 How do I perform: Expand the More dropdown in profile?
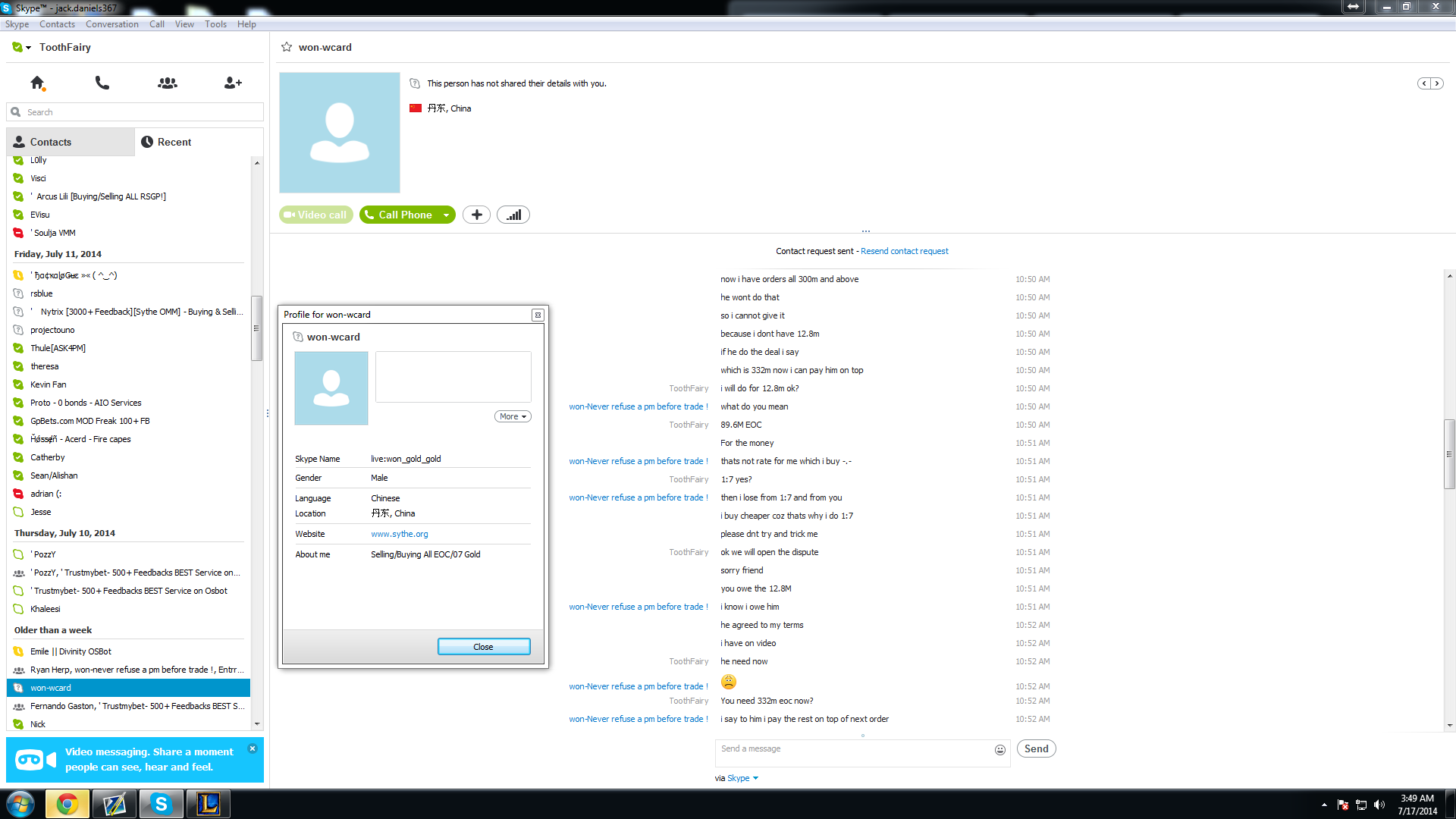click(x=513, y=416)
